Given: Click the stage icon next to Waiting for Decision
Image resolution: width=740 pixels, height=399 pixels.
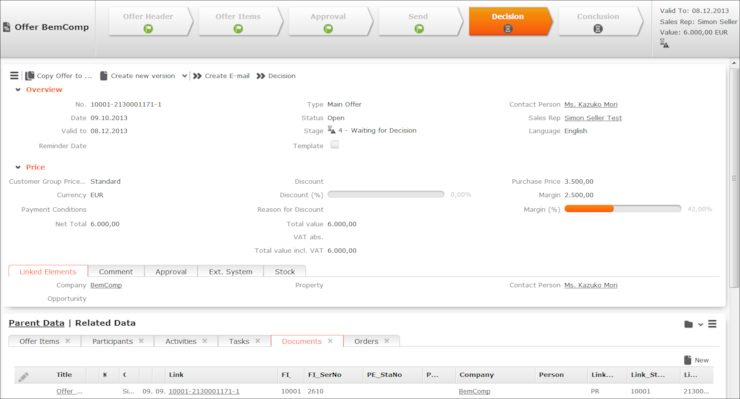Looking at the screenshot, I should [x=332, y=130].
